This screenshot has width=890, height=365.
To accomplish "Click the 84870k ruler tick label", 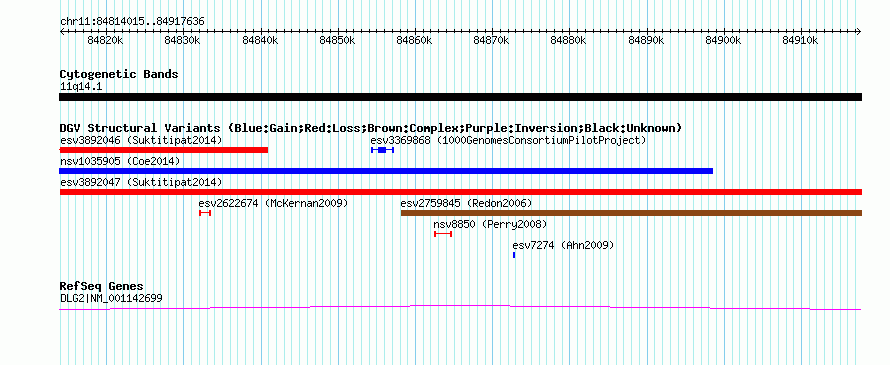I will click(492, 40).
